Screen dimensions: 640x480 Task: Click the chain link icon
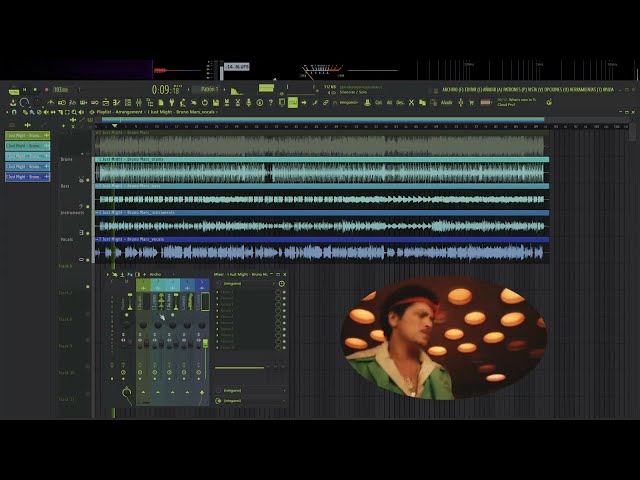pyautogui.click(x=326, y=102)
